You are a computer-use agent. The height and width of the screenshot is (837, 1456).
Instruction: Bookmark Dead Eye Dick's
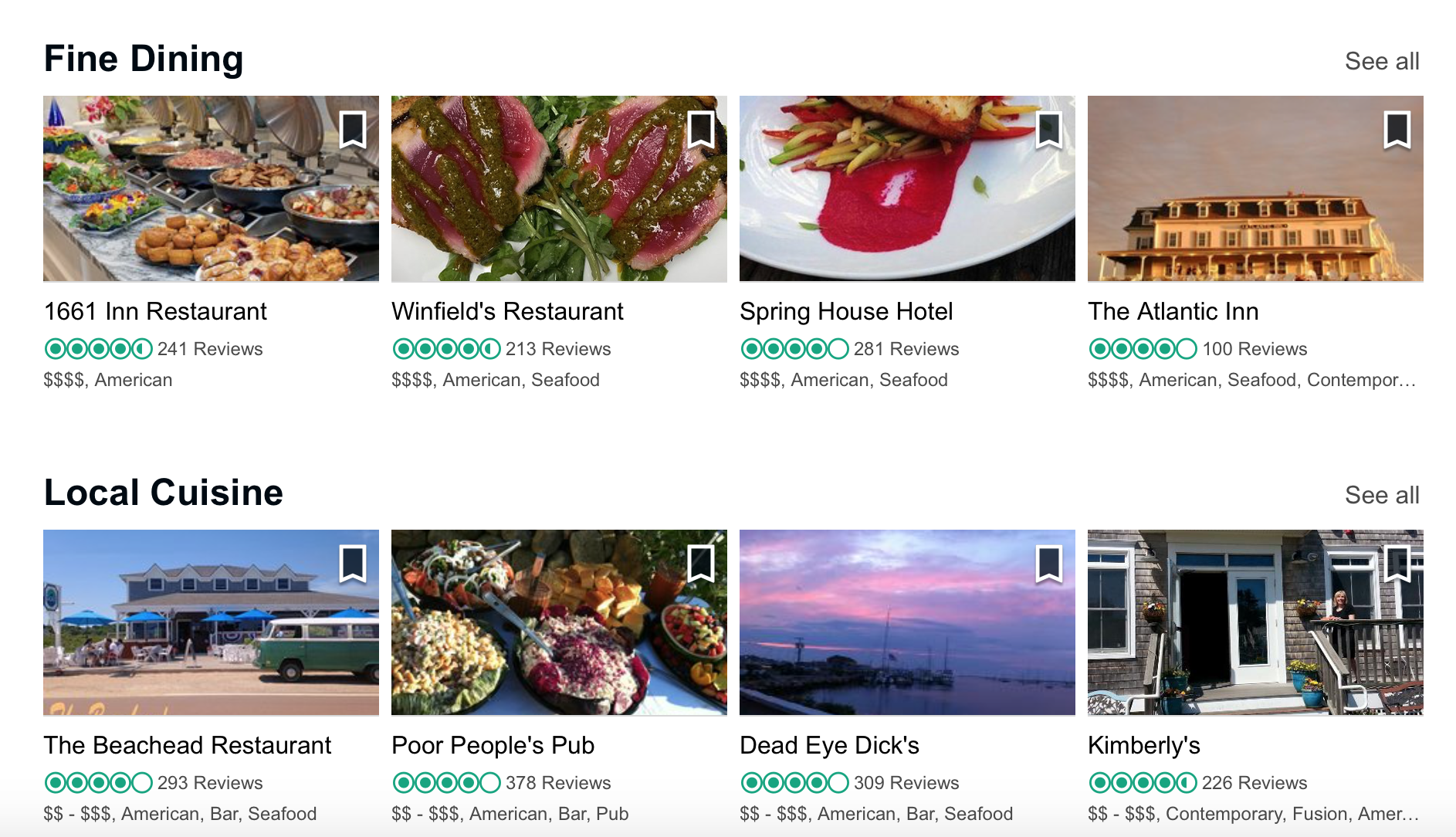pyautogui.click(x=1049, y=563)
